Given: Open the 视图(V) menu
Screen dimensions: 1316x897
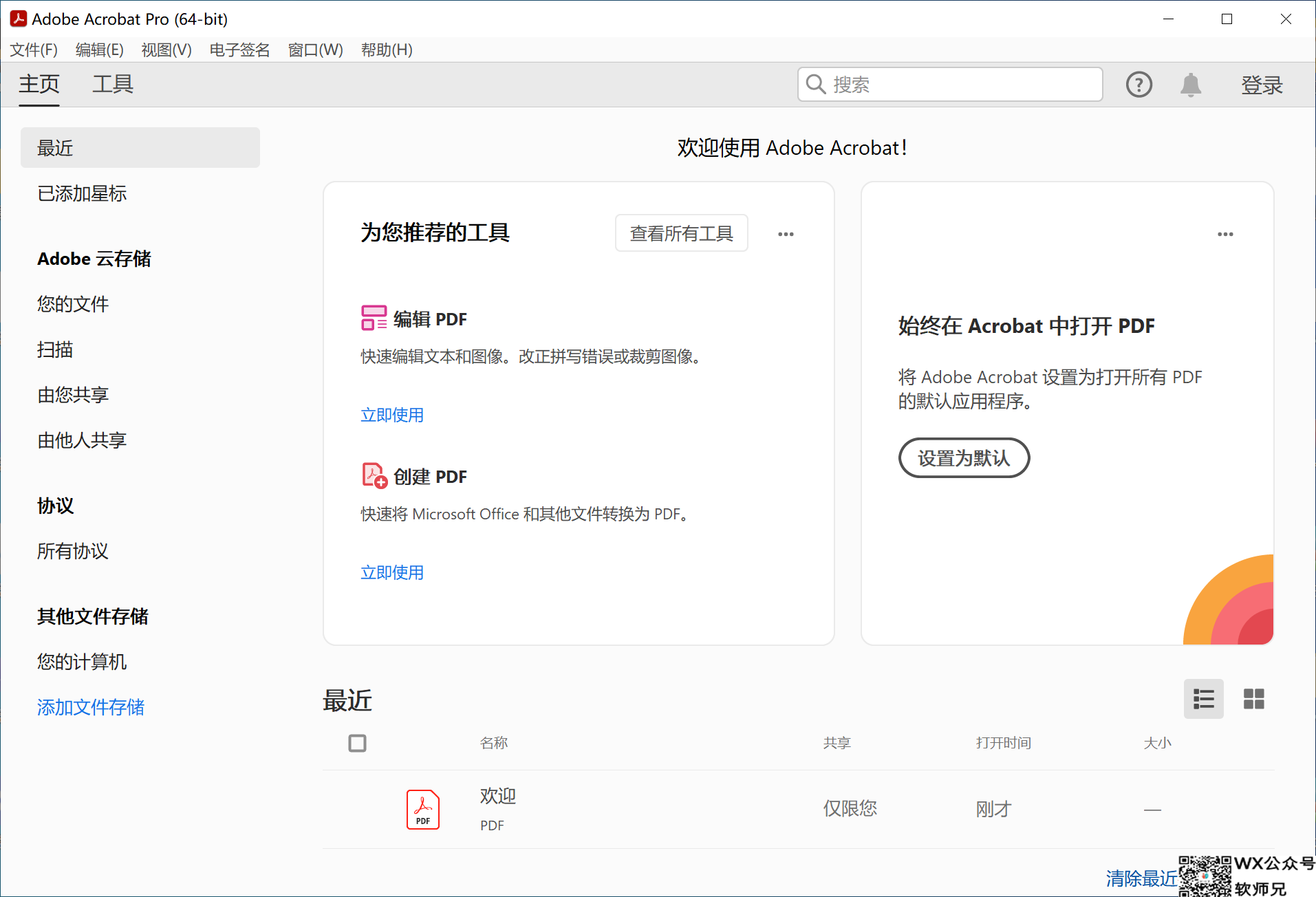Looking at the screenshot, I should coord(166,50).
